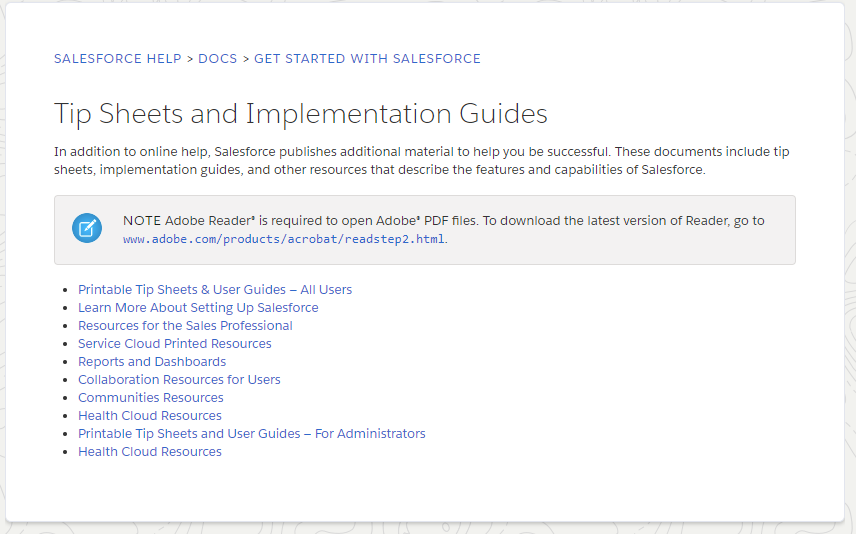Open Resources for the Sales Professional

[x=185, y=325]
